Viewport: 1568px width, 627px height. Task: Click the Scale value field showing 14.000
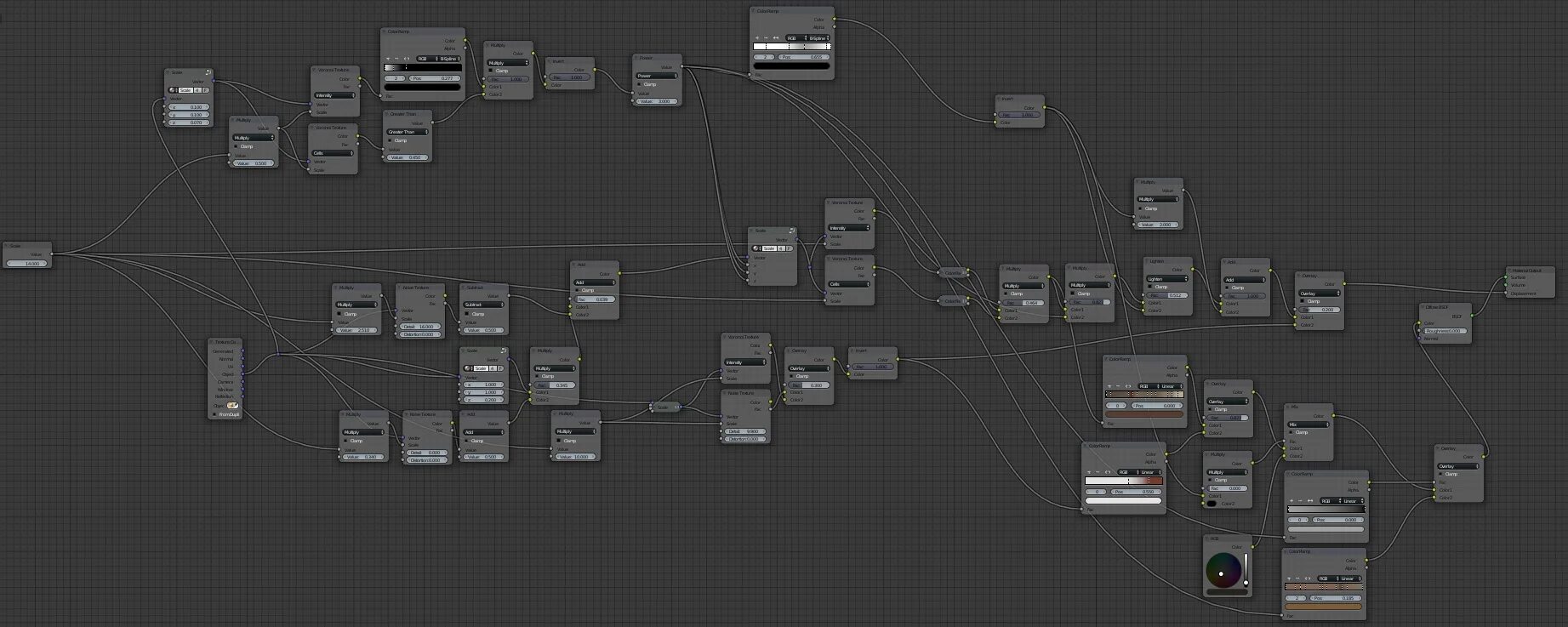tap(28, 264)
